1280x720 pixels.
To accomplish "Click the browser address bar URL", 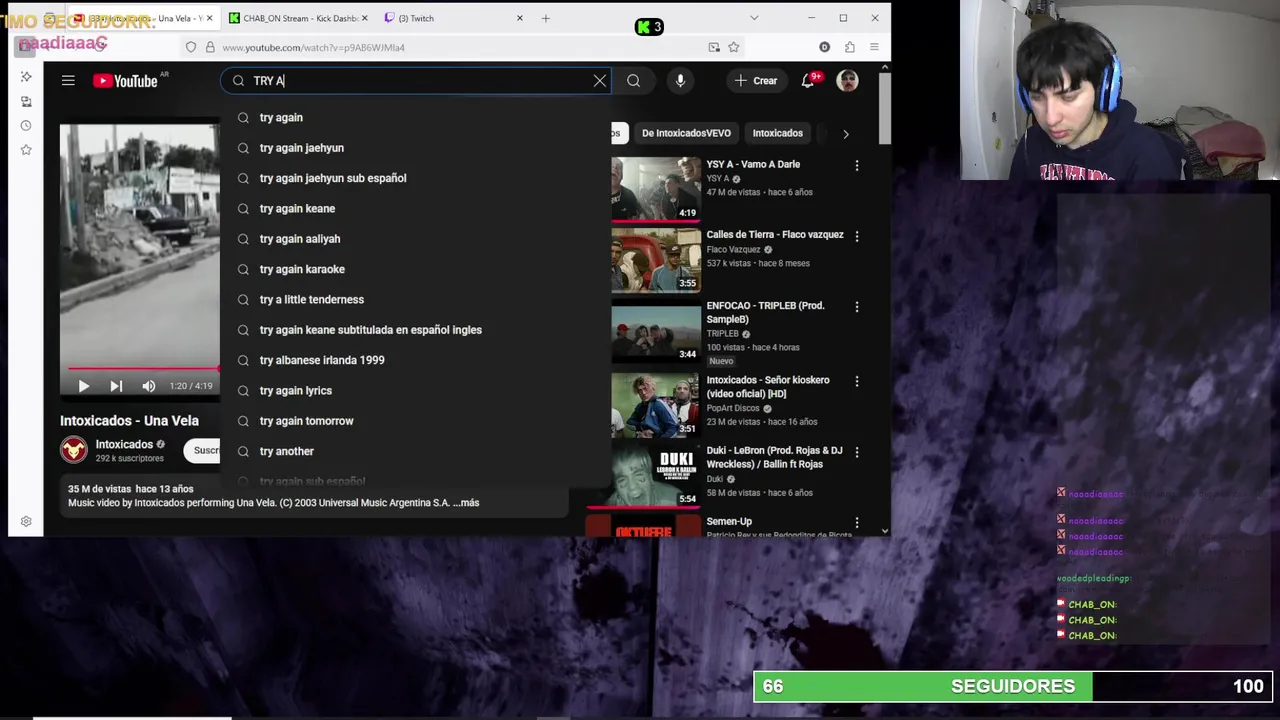I will (x=313, y=47).
